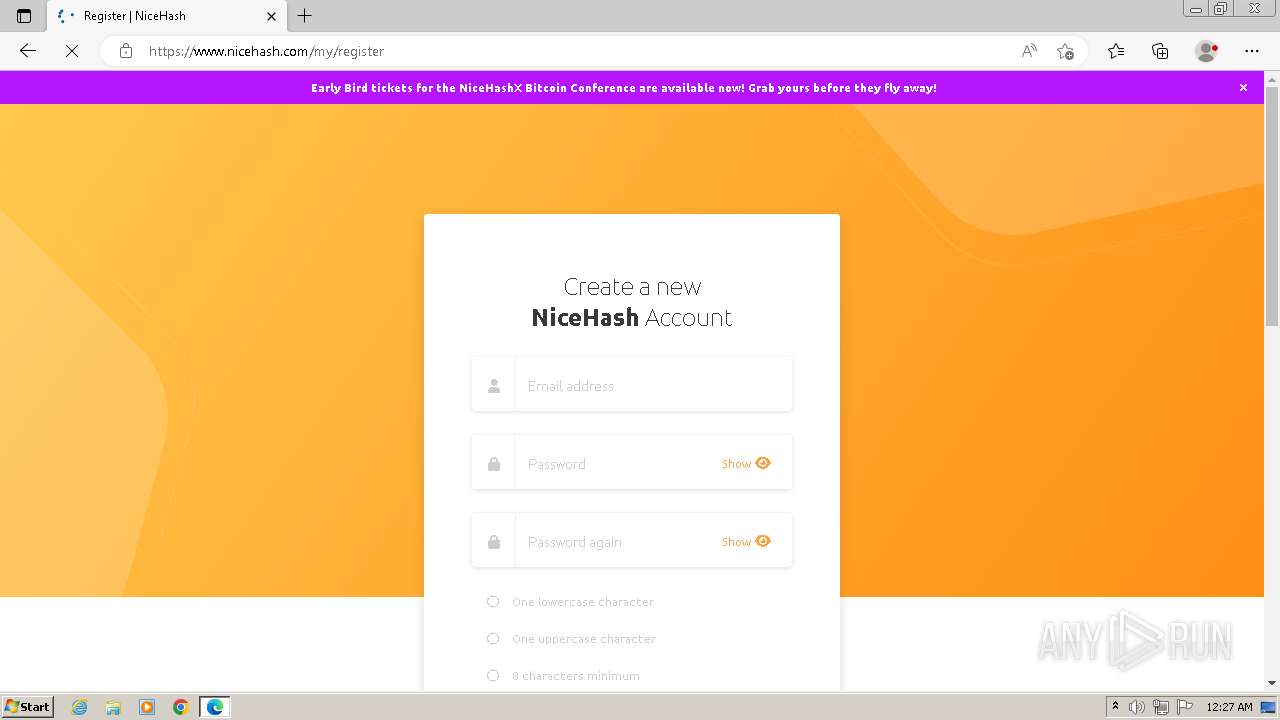Select the Register | NiceHash tab
1280x720 pixels.
[166, 16]
